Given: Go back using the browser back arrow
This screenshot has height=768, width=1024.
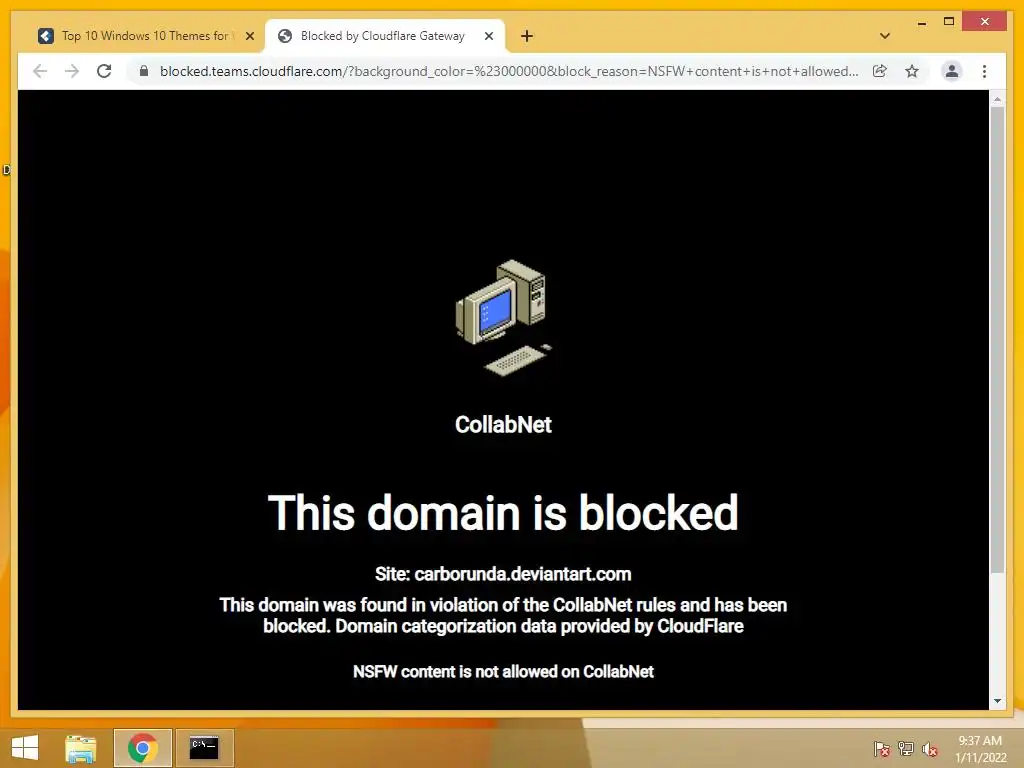Looking at the screenshot, I should [40, 71].
